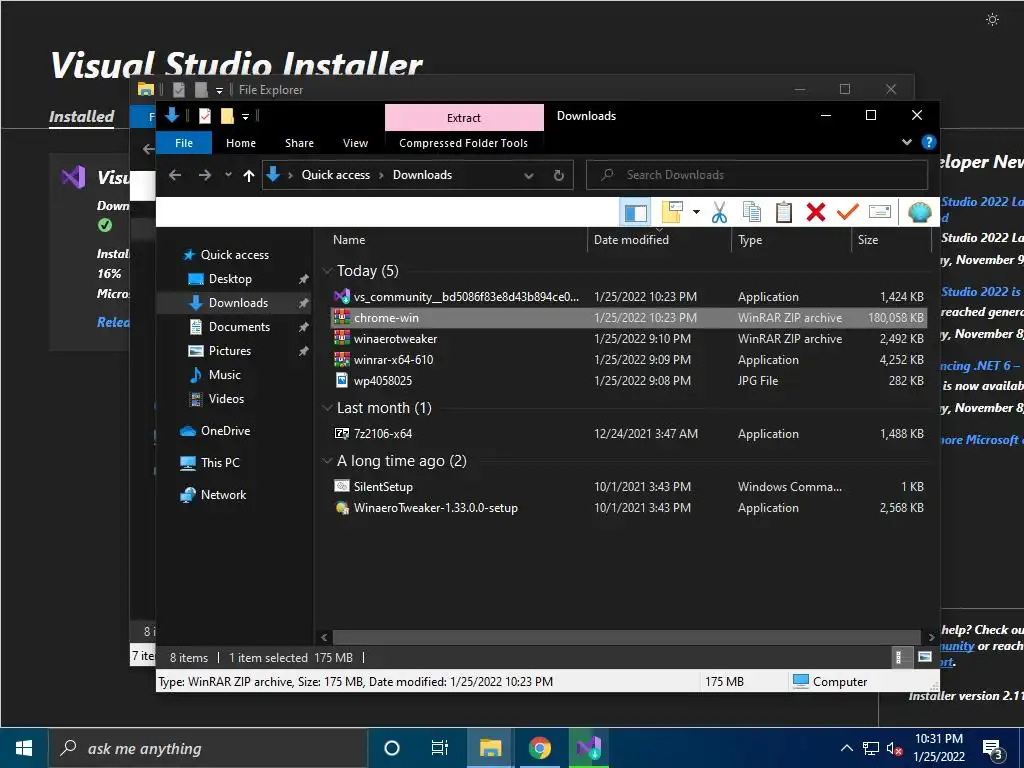Open Desktop in navigation pane
This screenshot has width=1024, height=768.
230,279
